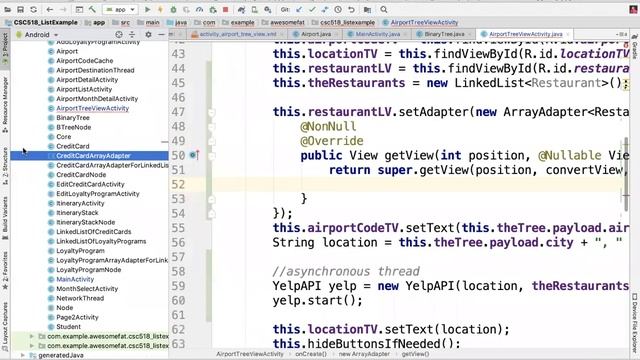Screen dimensions: 640x360
Task: Collapse the code fold at line 47
Action: tap(211, 112)
